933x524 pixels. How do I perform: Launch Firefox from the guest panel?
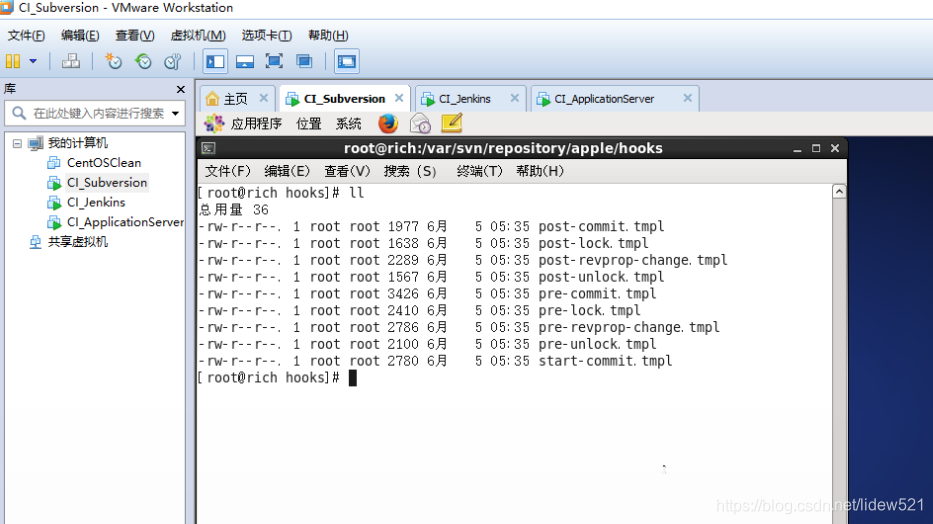pyautogui.click(x=388, y=124)
